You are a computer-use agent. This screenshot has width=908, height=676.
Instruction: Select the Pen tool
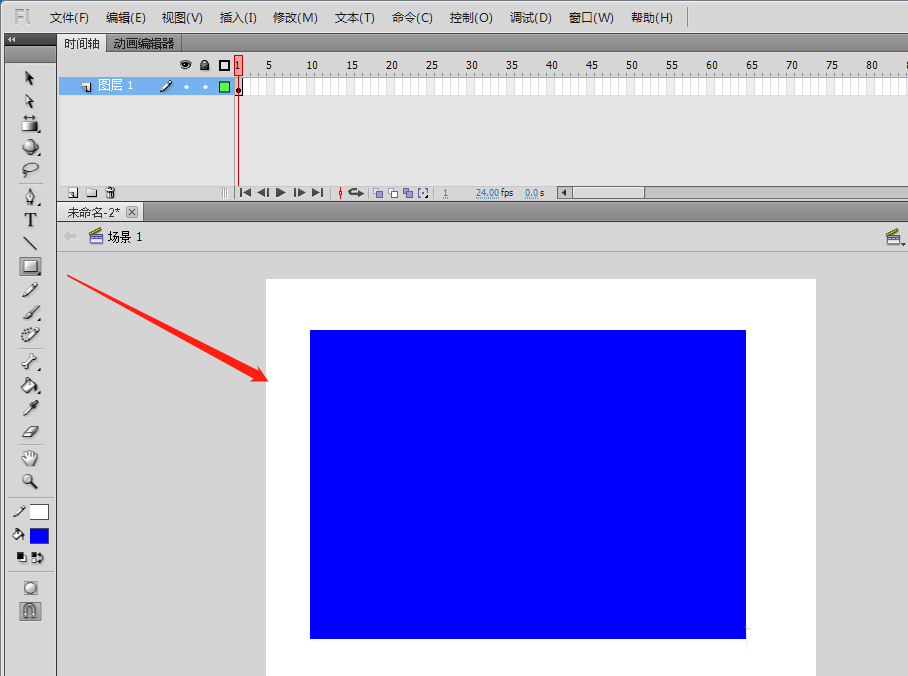[30, 196]
